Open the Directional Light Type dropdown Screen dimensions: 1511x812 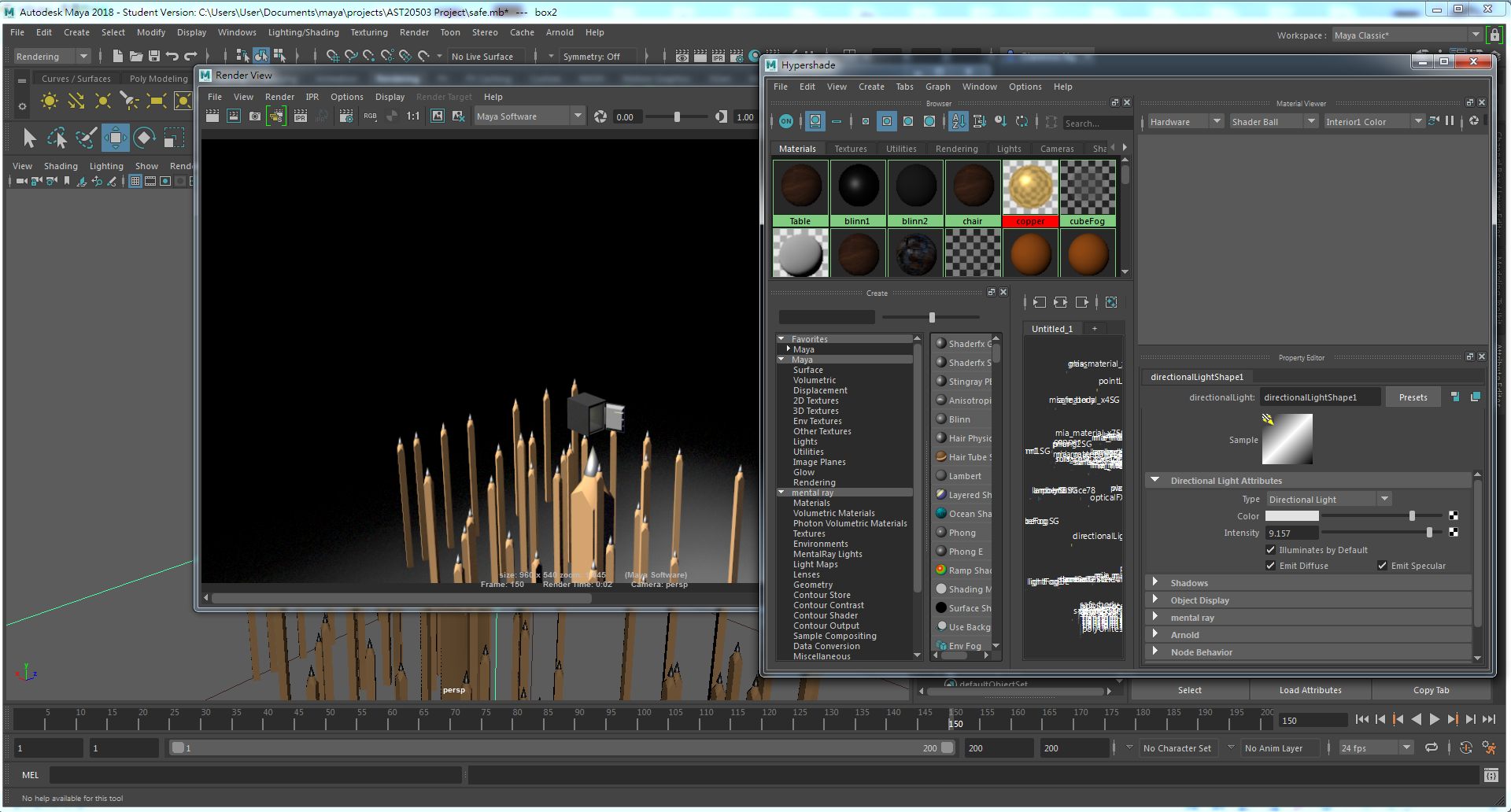click(1384, 499)
